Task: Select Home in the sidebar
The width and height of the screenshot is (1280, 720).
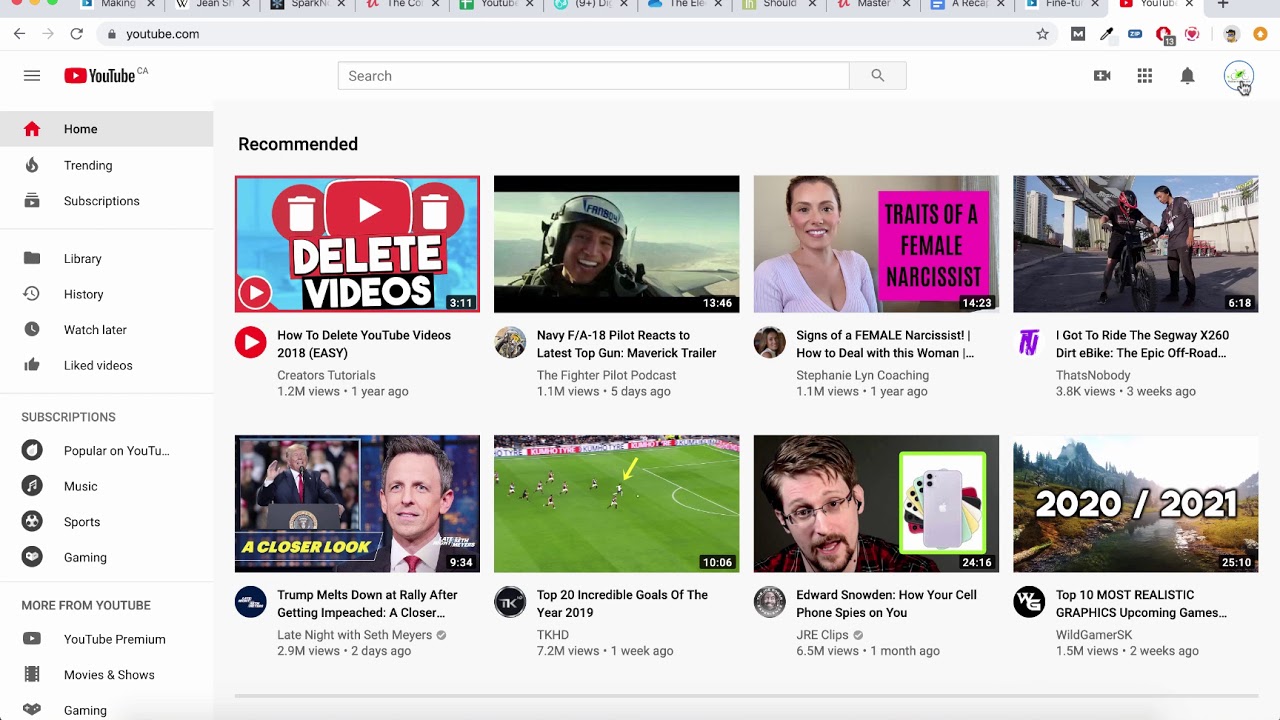Action: (106, 129)
